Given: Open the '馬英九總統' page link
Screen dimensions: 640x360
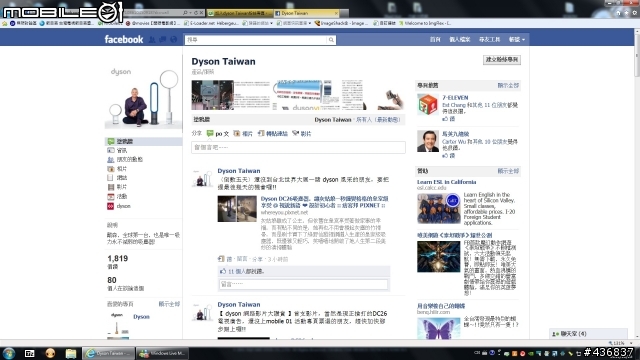Looking at the screenshot, I should (x=456, y=134).
